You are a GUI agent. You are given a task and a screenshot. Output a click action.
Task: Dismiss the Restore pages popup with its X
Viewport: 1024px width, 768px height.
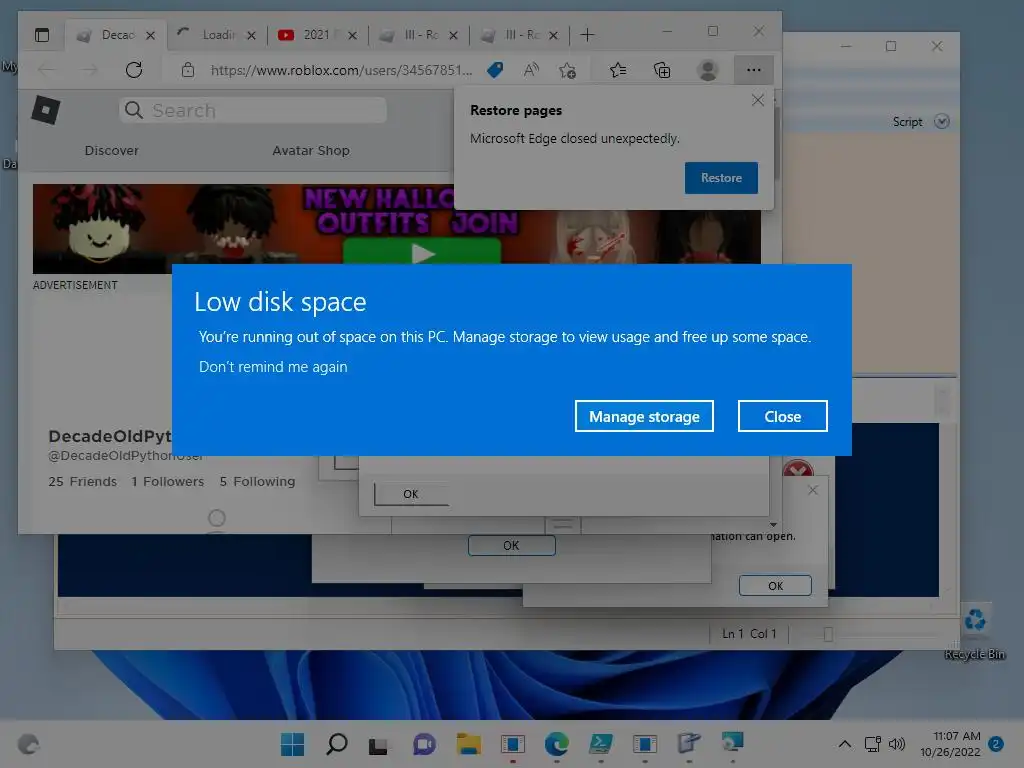click(758, 100)
